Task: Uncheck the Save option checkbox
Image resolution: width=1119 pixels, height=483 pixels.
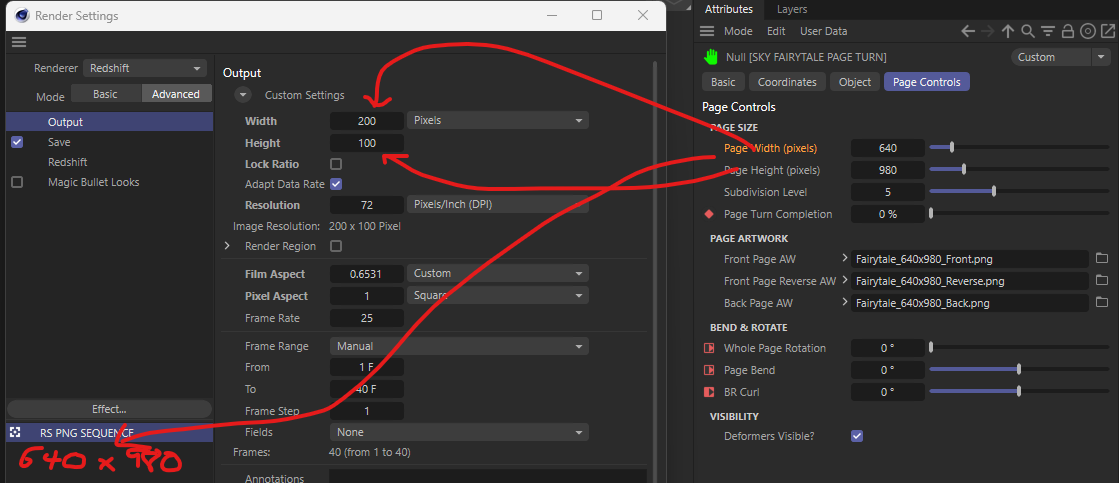Action: [17, 142]
